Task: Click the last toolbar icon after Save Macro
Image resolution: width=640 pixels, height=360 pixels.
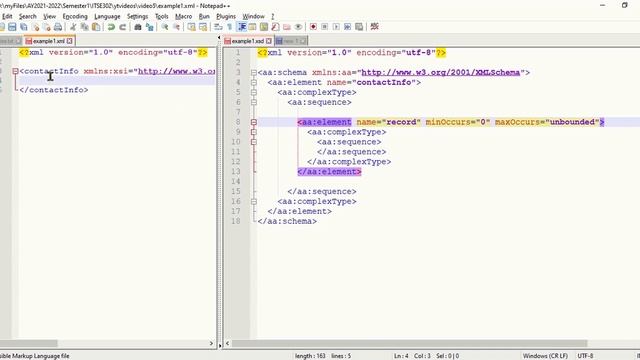Action: [374, 27]
